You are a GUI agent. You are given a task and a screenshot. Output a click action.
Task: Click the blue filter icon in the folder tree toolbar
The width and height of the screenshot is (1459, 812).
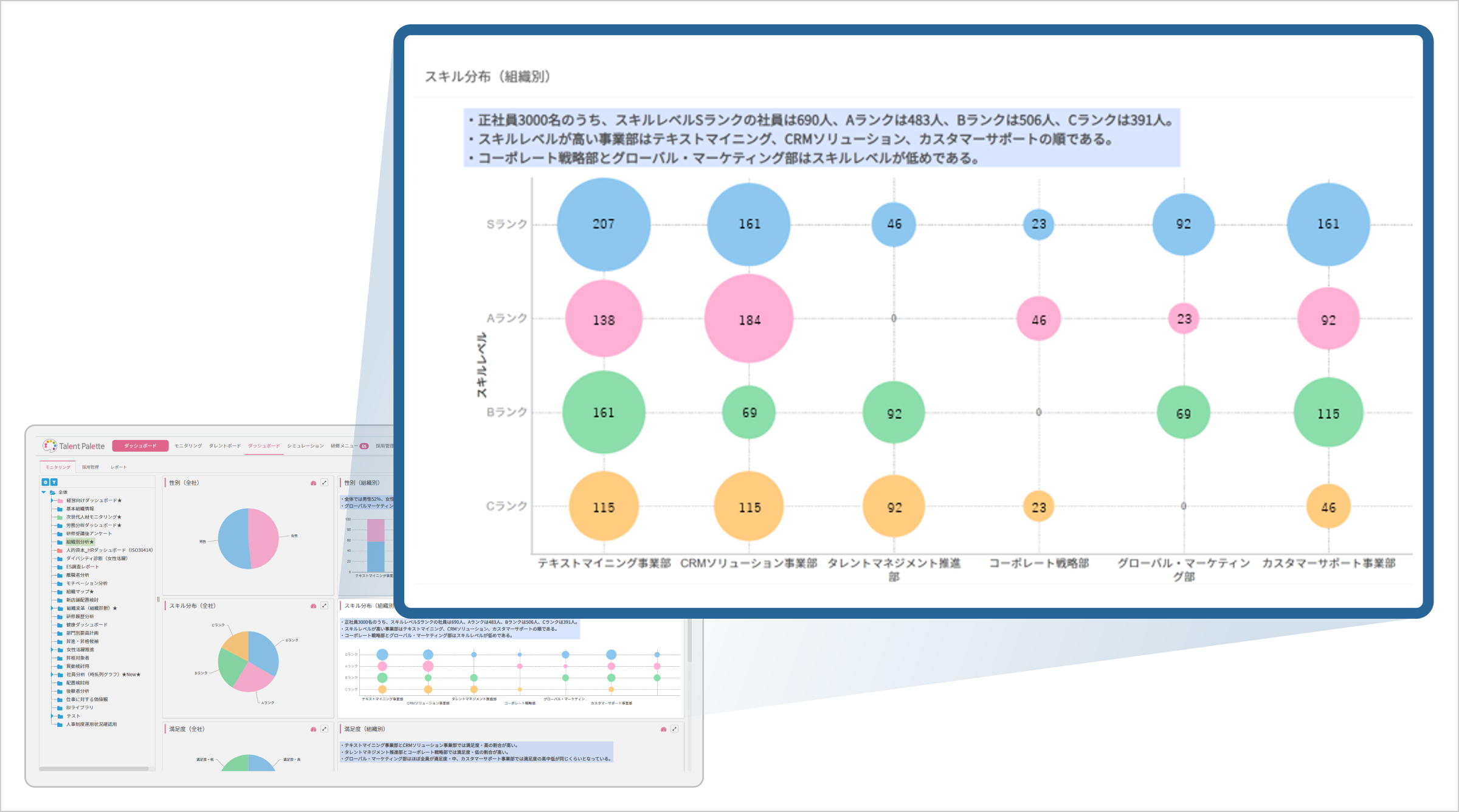tap(53, 482)
